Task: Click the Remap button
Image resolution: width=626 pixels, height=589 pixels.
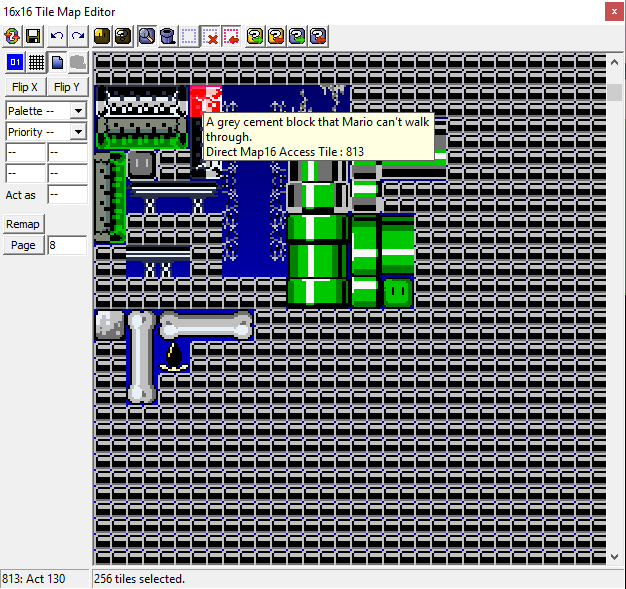Action: tap(23, 224)
